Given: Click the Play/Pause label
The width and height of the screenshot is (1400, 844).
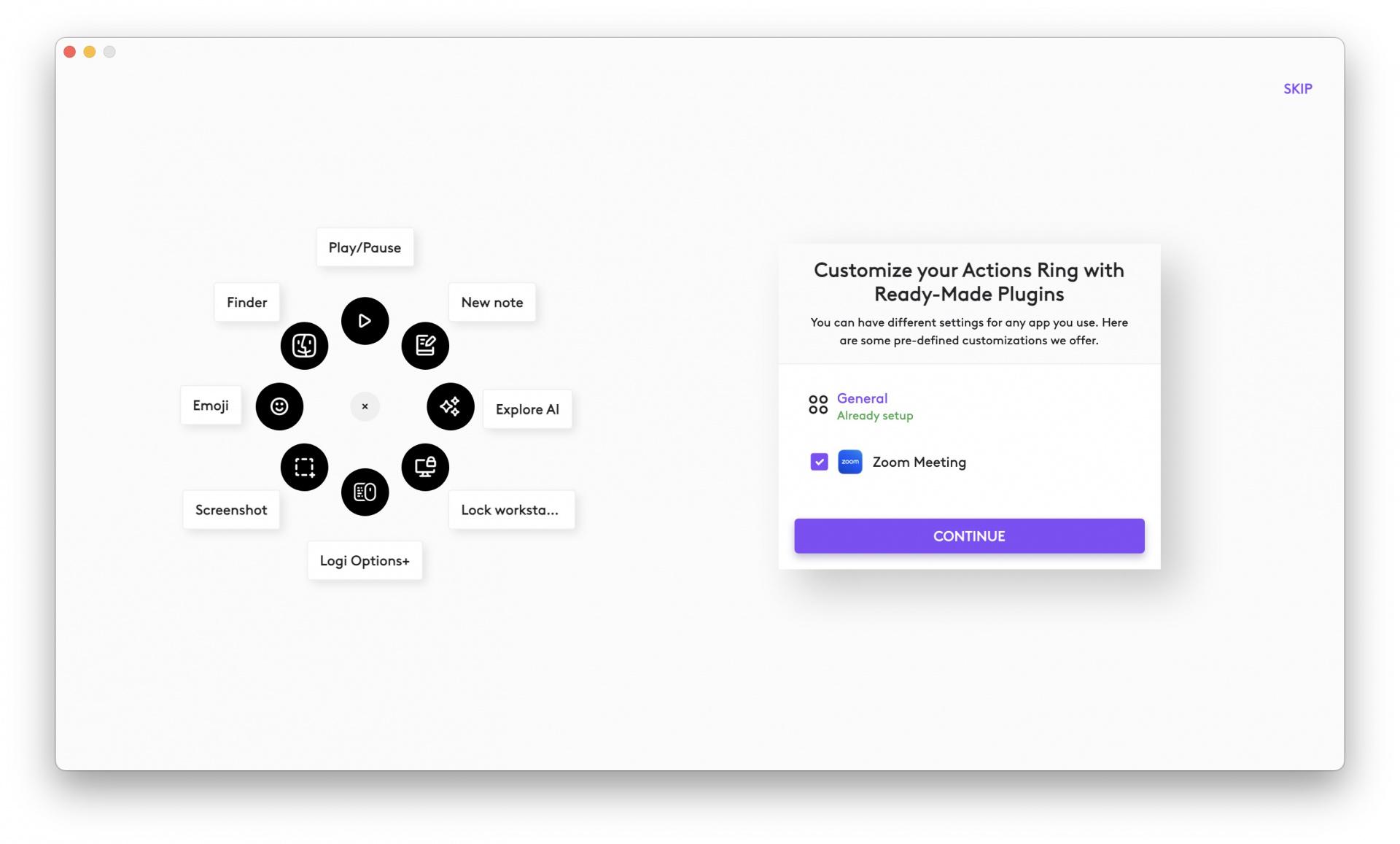Looking at the screenshot, I should point(365,247).
